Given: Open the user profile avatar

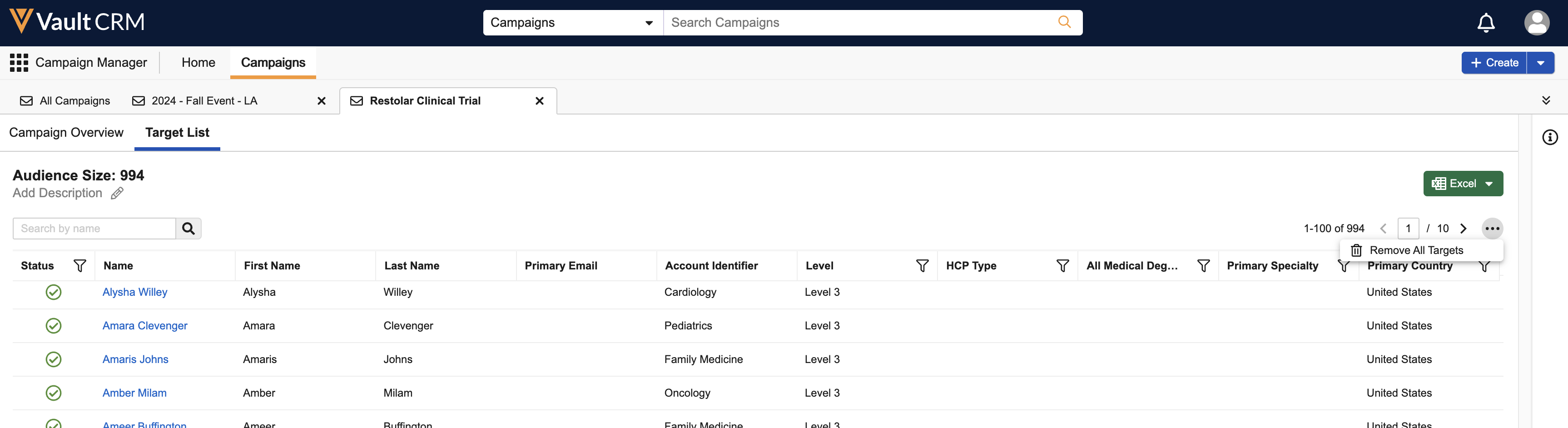Looking at the screenshot, I should pyautogui.click(x=1536, y=23).
